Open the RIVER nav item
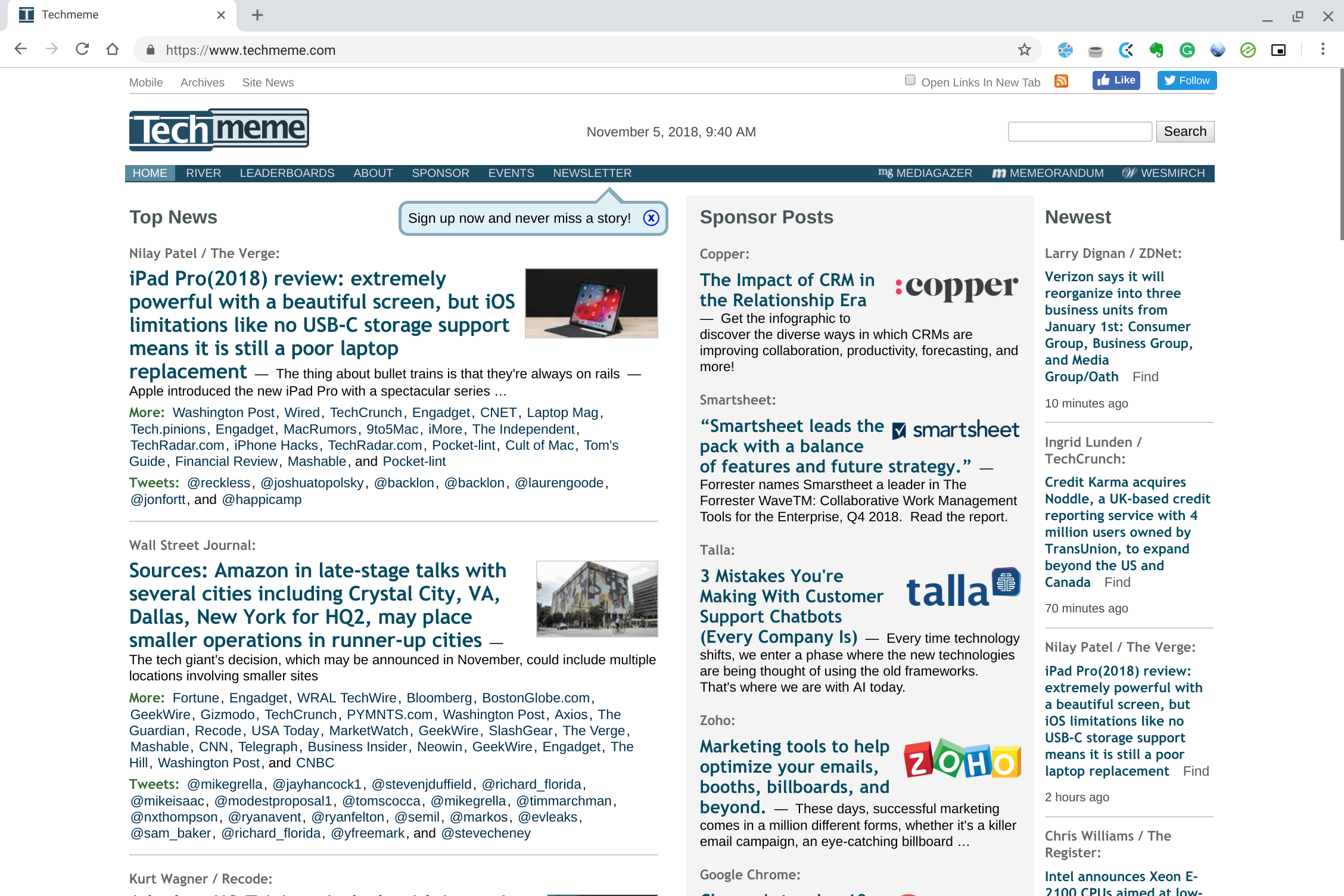This screenshot has height=896, width=1344. (203, 173)
